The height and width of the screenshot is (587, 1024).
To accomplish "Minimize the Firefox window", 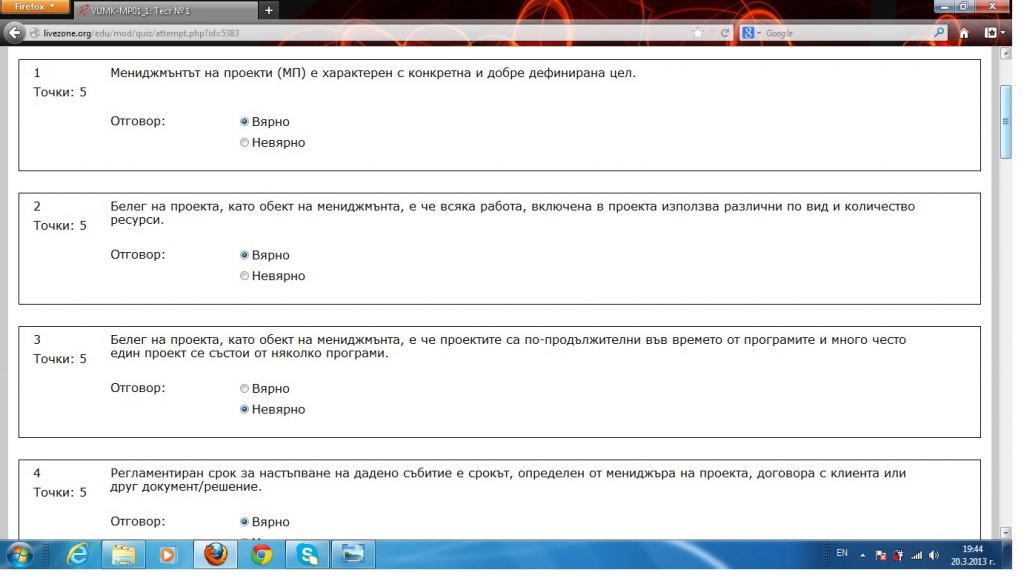I will click(944, 6).
